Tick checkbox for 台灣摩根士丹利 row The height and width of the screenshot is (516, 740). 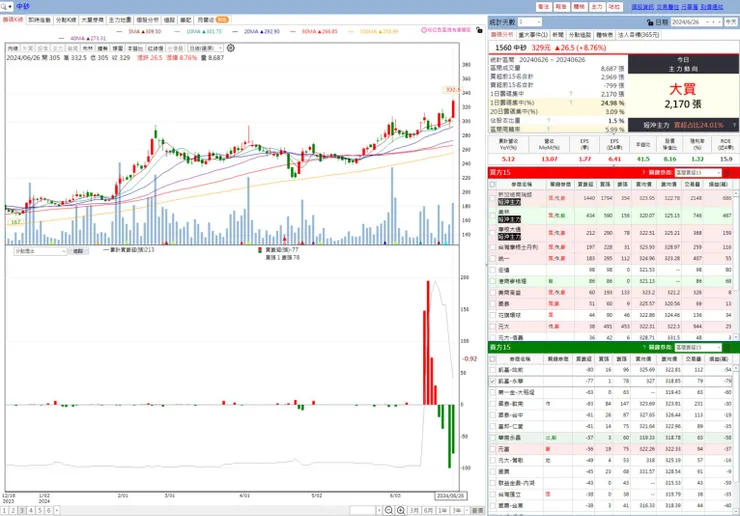493,247
